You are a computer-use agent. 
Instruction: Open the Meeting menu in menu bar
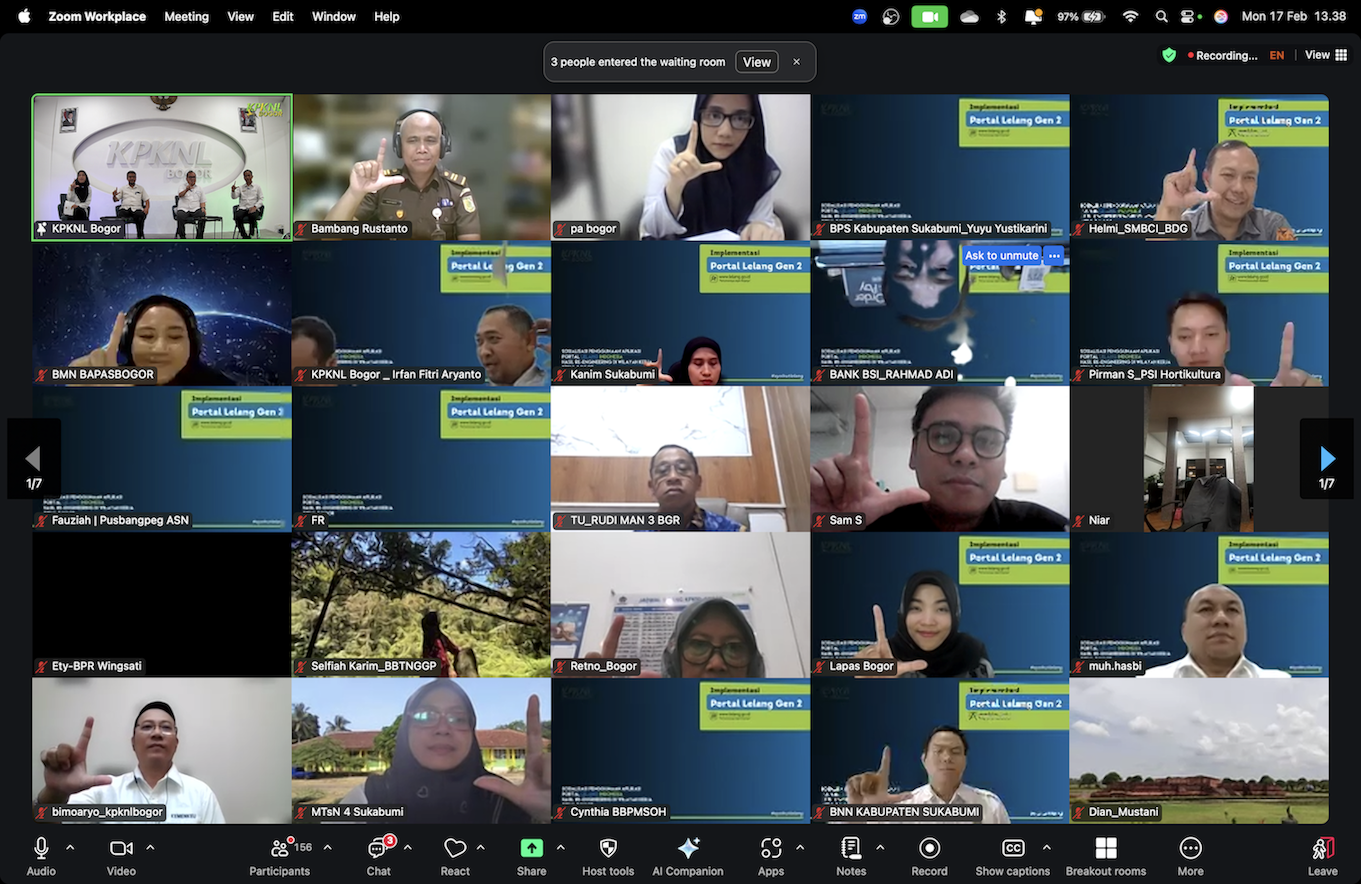click(186, 16)
